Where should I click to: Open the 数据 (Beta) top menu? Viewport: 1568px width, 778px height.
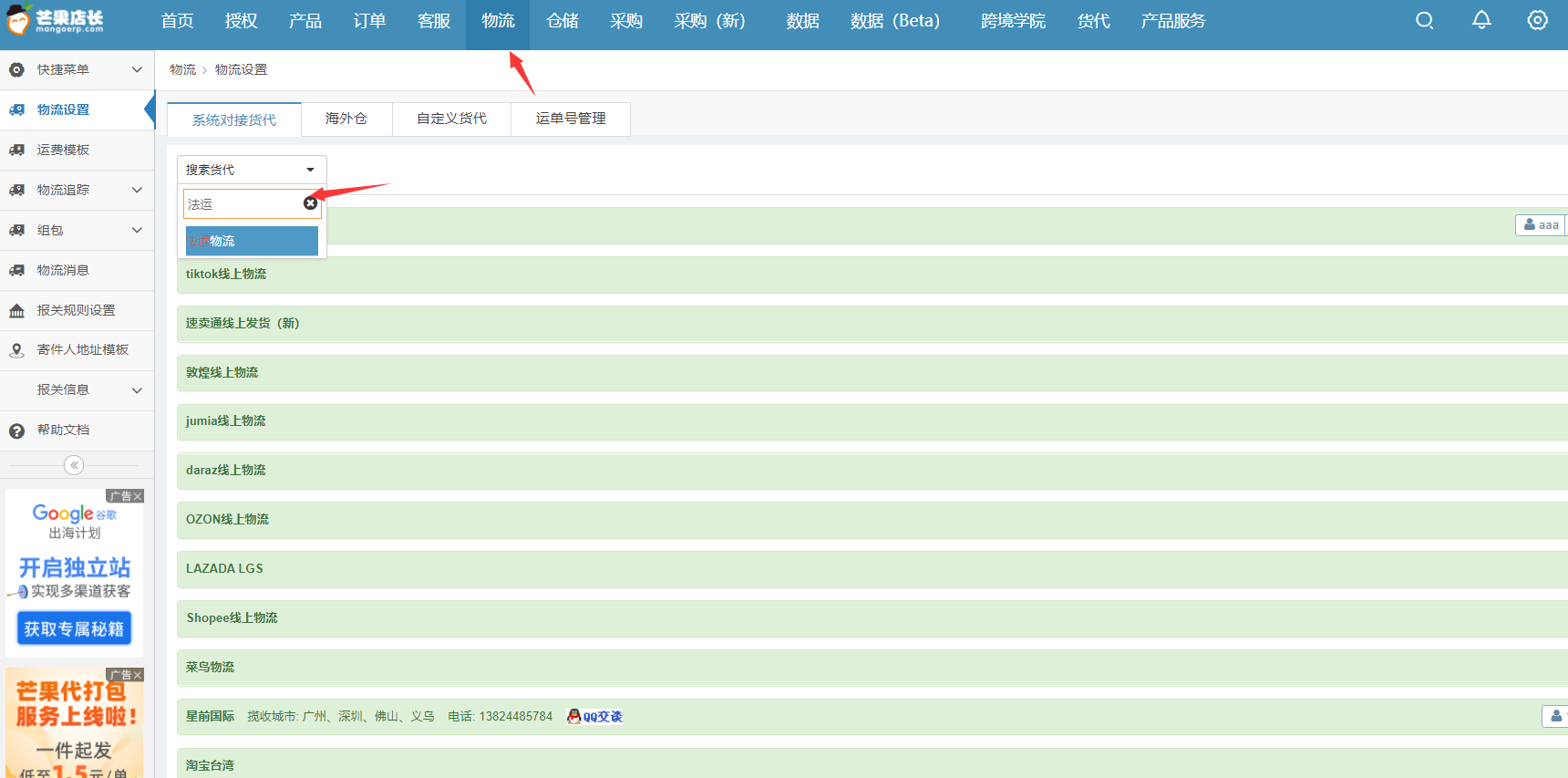(895, 20)
